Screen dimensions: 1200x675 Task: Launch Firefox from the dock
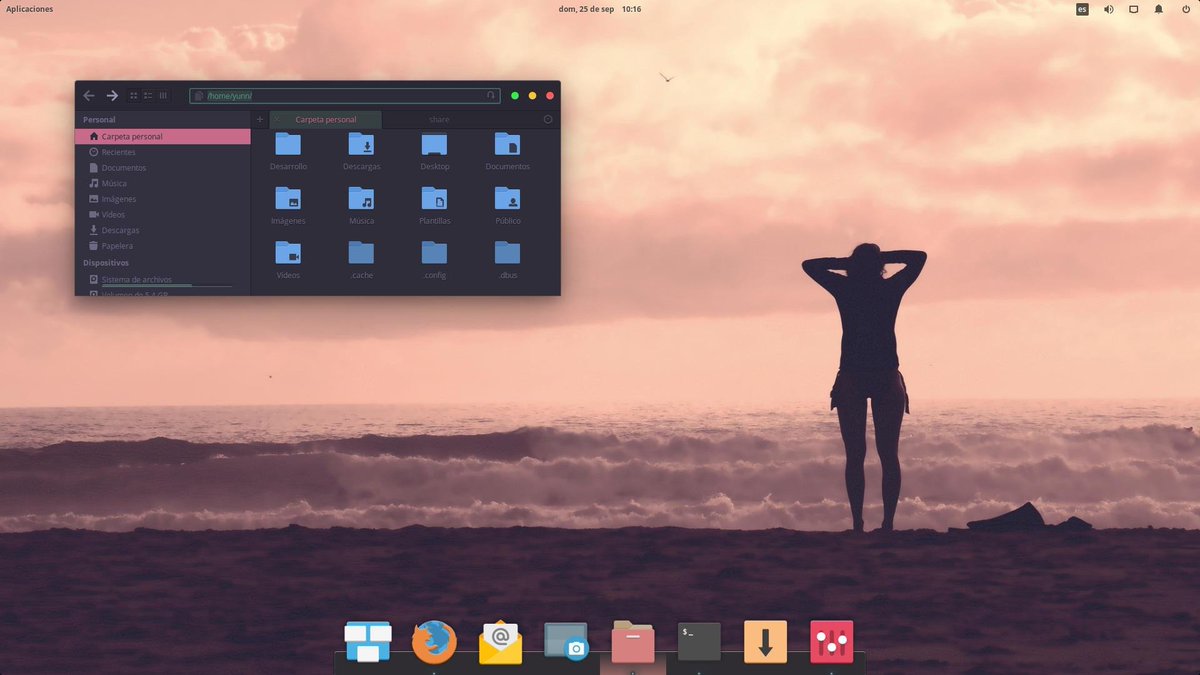point(434,642)
